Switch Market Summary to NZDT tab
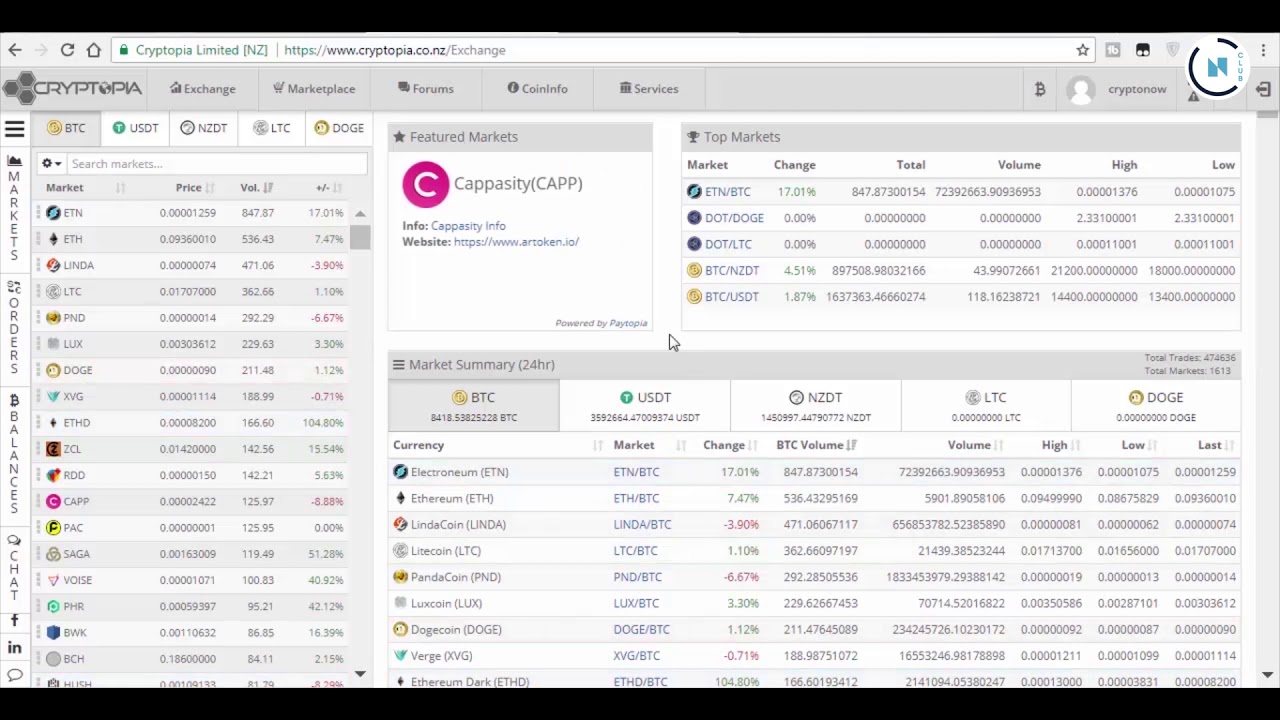The height and width of the screenshot is (720, 1280). (x=815, y=406)
